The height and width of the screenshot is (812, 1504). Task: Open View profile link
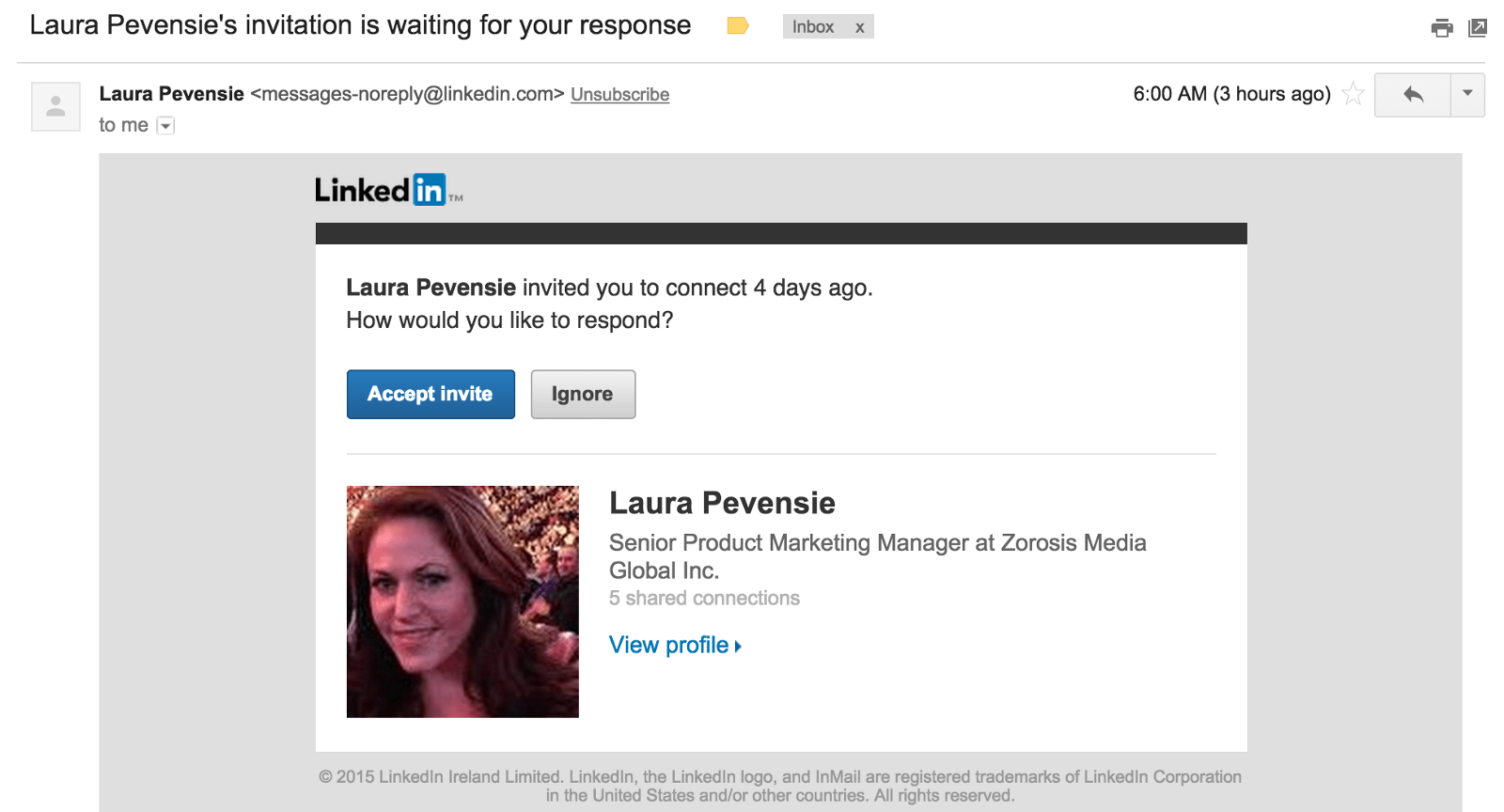(x=675, y=646)
